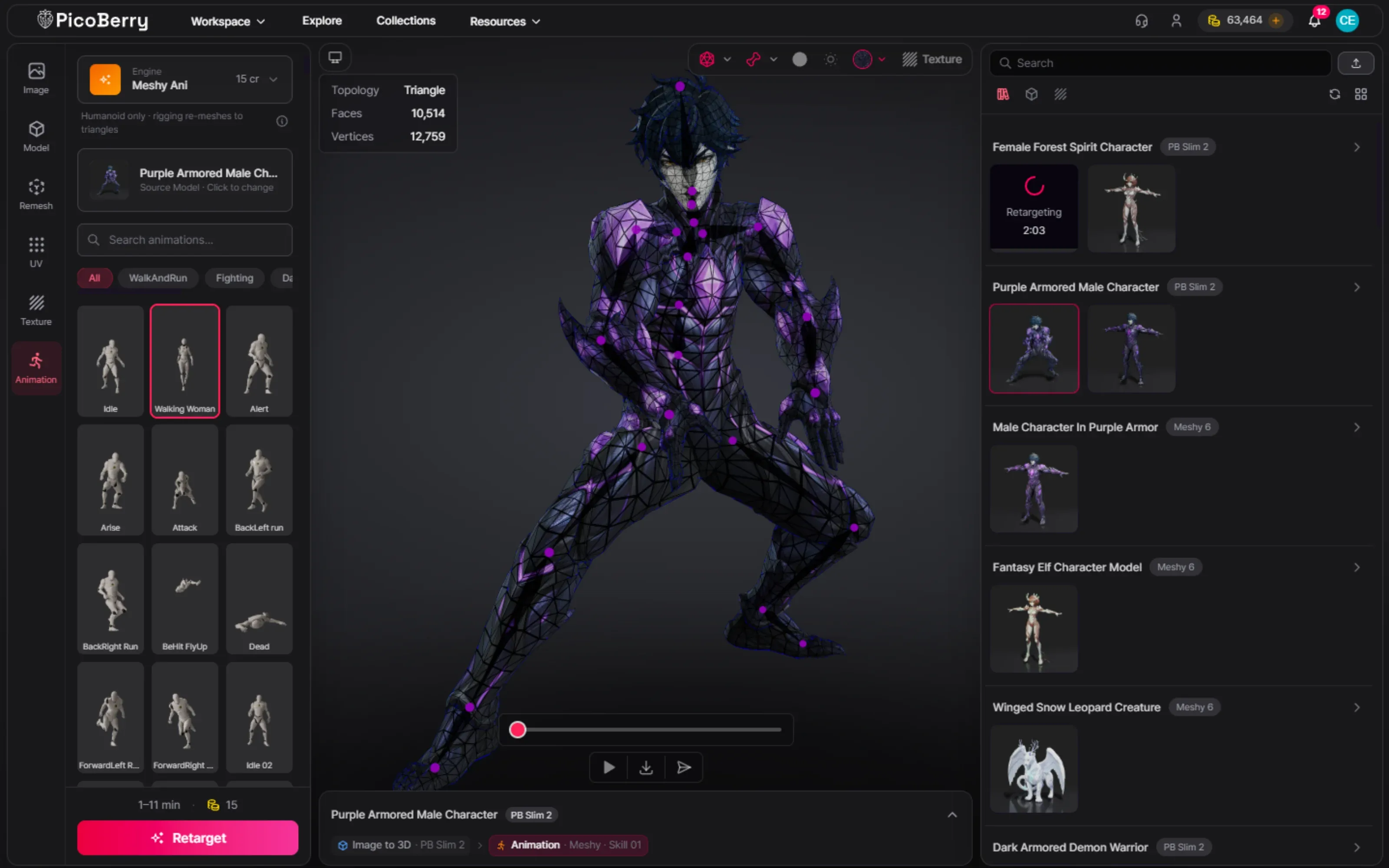Viewport: 1389px width, 868px height.
Task: Open the Image tool in the sidebar
Action: click(x=36, y=79)
